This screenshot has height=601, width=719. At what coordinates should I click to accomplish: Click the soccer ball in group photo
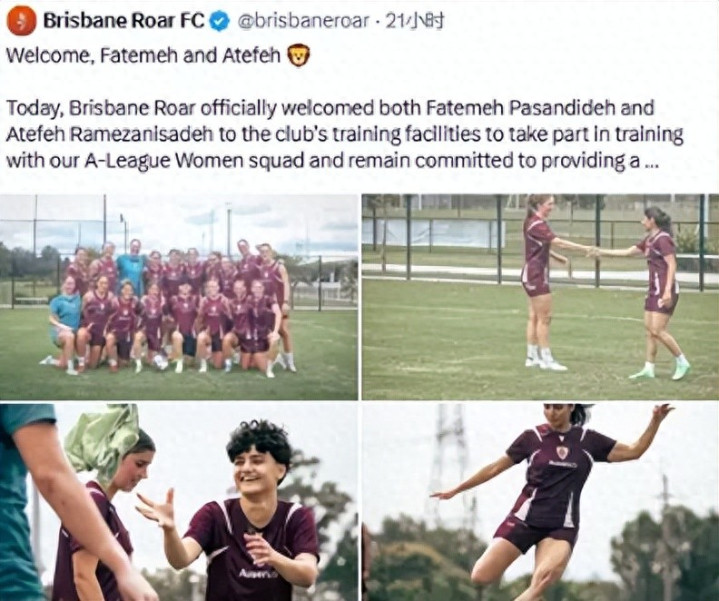(x=161, y=361)
